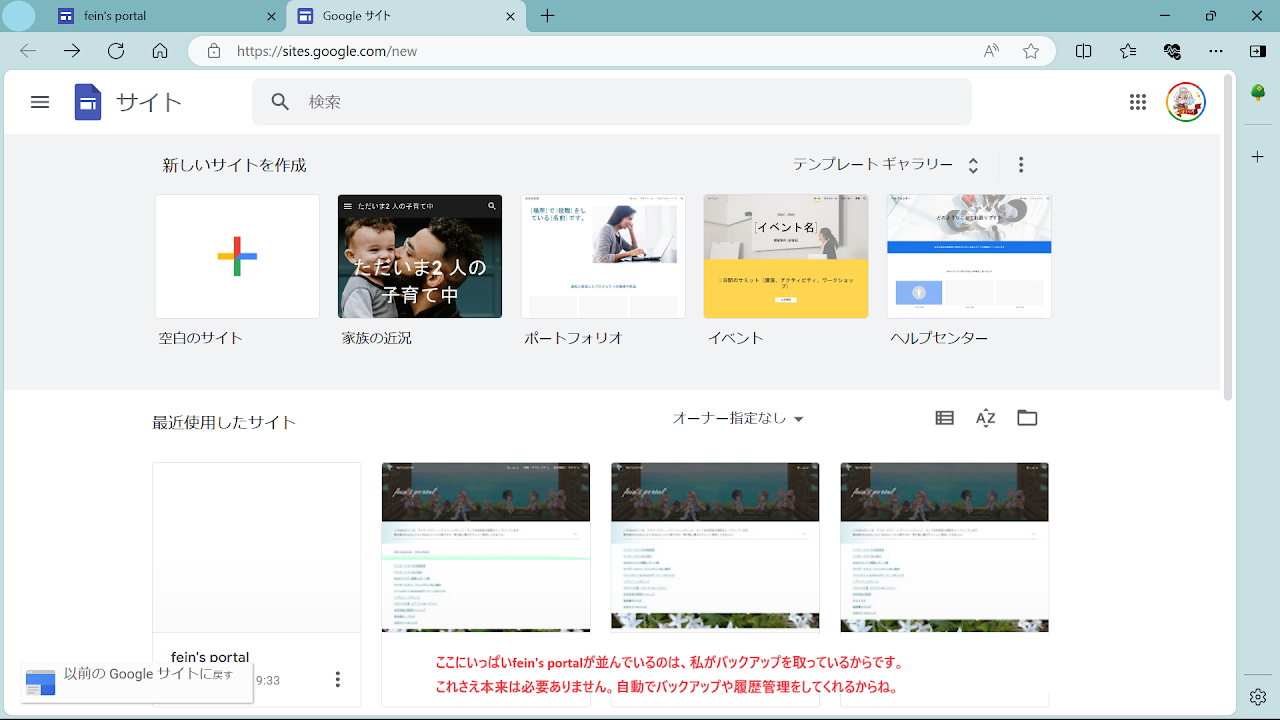Open the blank-preview fein's portal site
Viewport: 1280px width, 720px height.
pyautogui.click(x=257, y=547)
